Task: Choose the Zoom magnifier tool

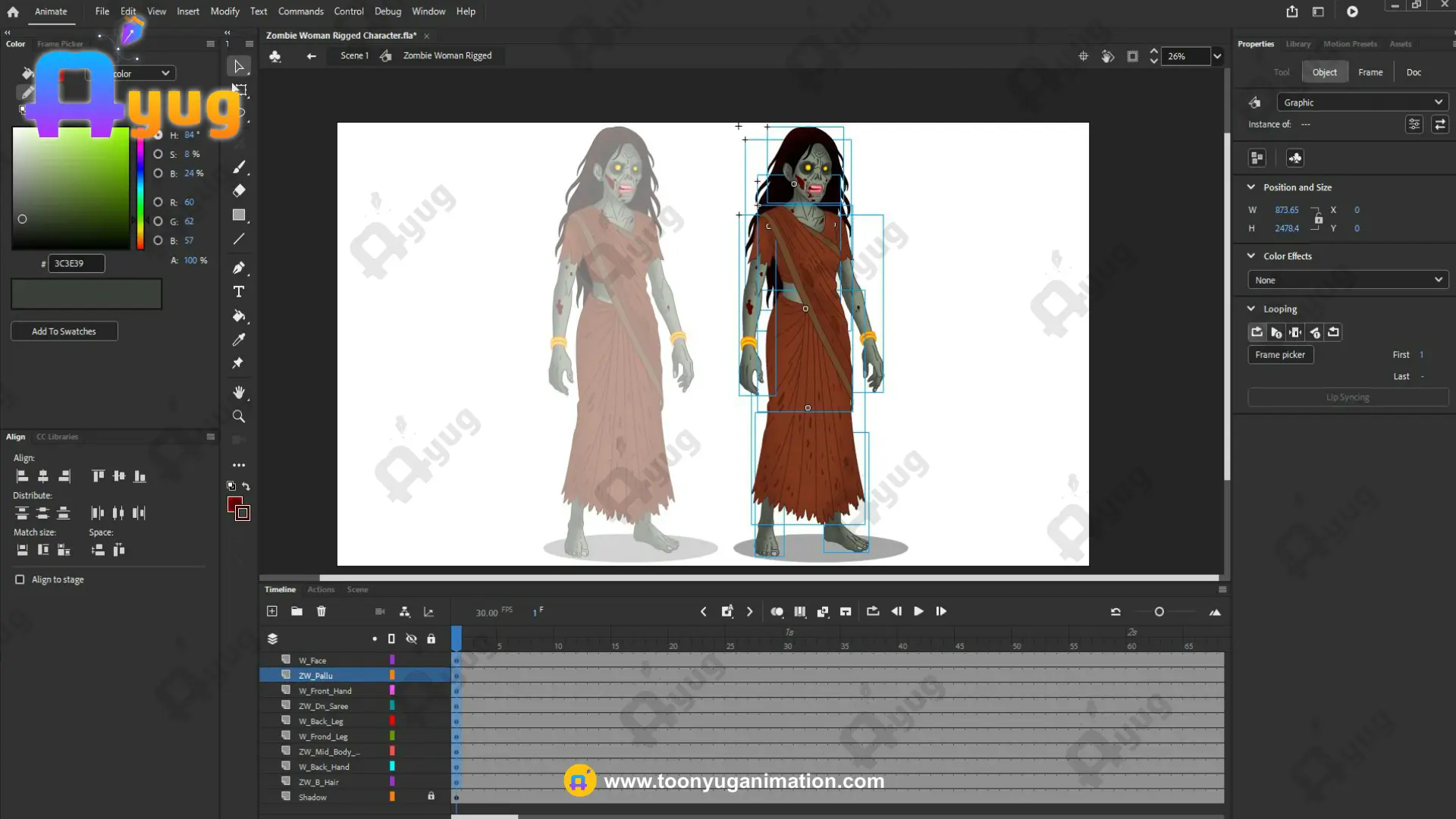Action: coord(238,416)
